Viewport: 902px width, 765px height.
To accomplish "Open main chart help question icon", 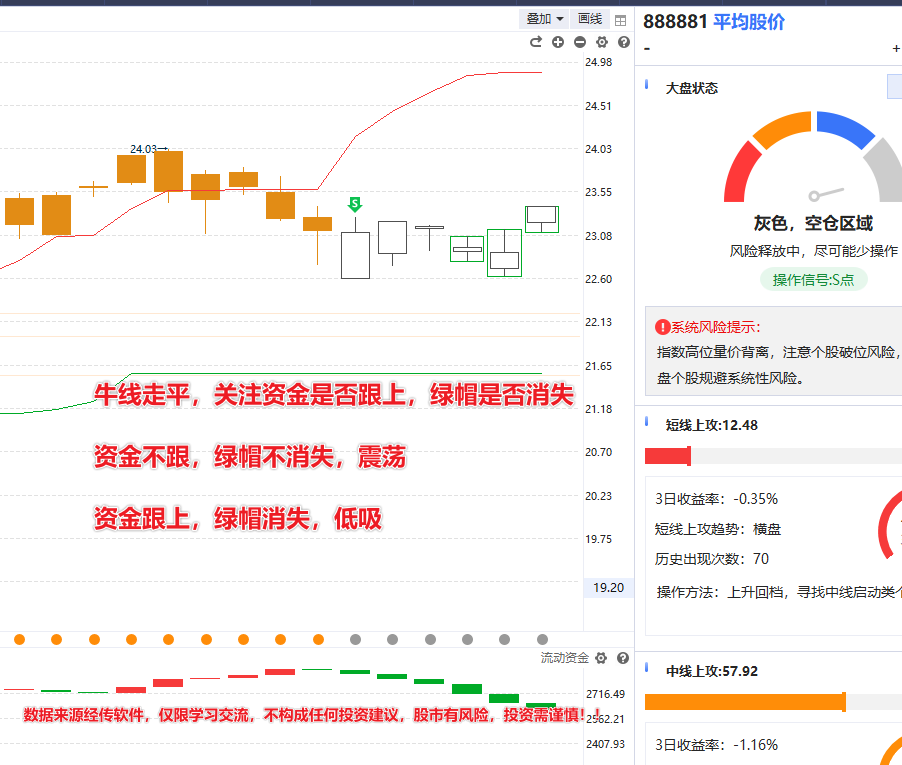I will click(624, 42).
